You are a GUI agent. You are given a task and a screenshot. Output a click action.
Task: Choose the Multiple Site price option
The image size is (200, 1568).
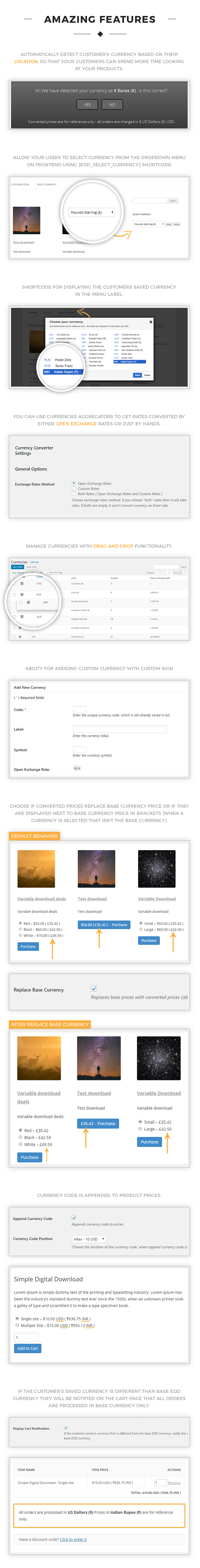coord(17,1325)
